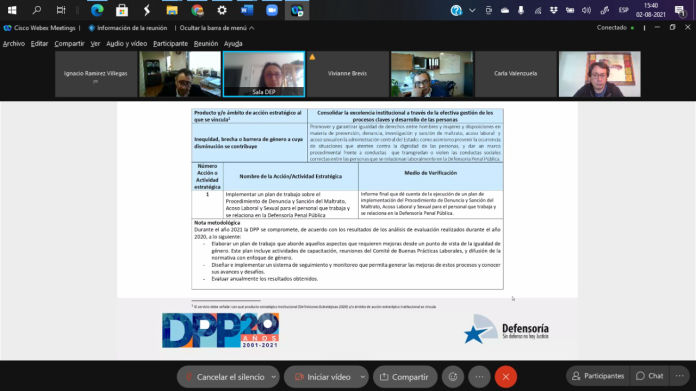
Task: Click Compartir button in bottom bar
Action: point(404,377)
